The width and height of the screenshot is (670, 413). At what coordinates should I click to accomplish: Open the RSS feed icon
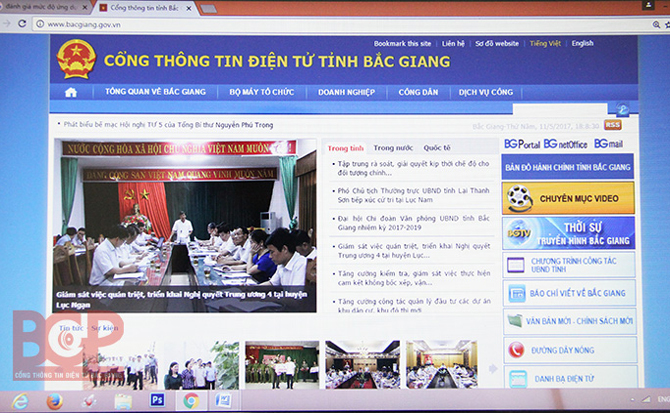click(x=612, y=125)
